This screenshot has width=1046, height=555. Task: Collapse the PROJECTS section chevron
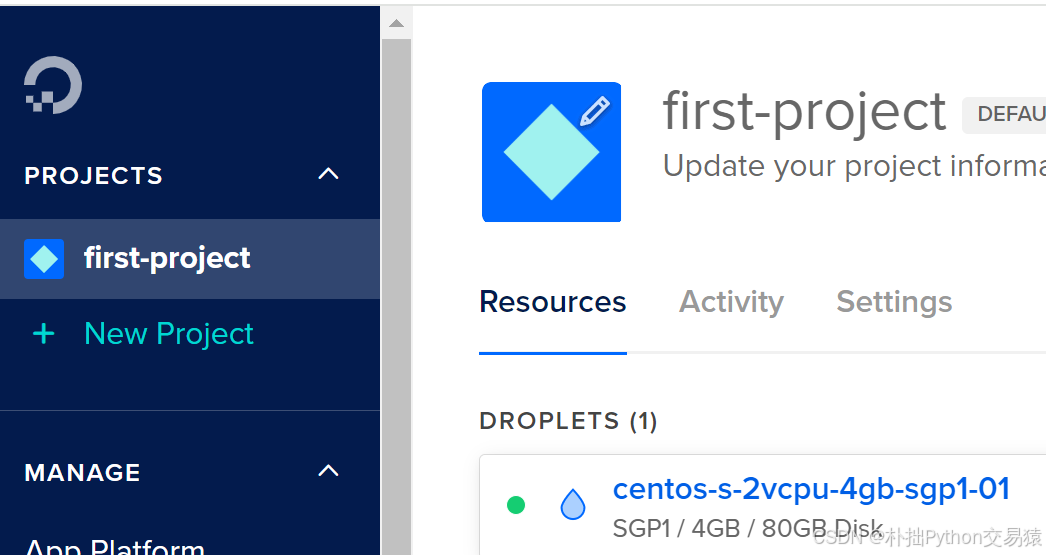click(x=328, y=175)
